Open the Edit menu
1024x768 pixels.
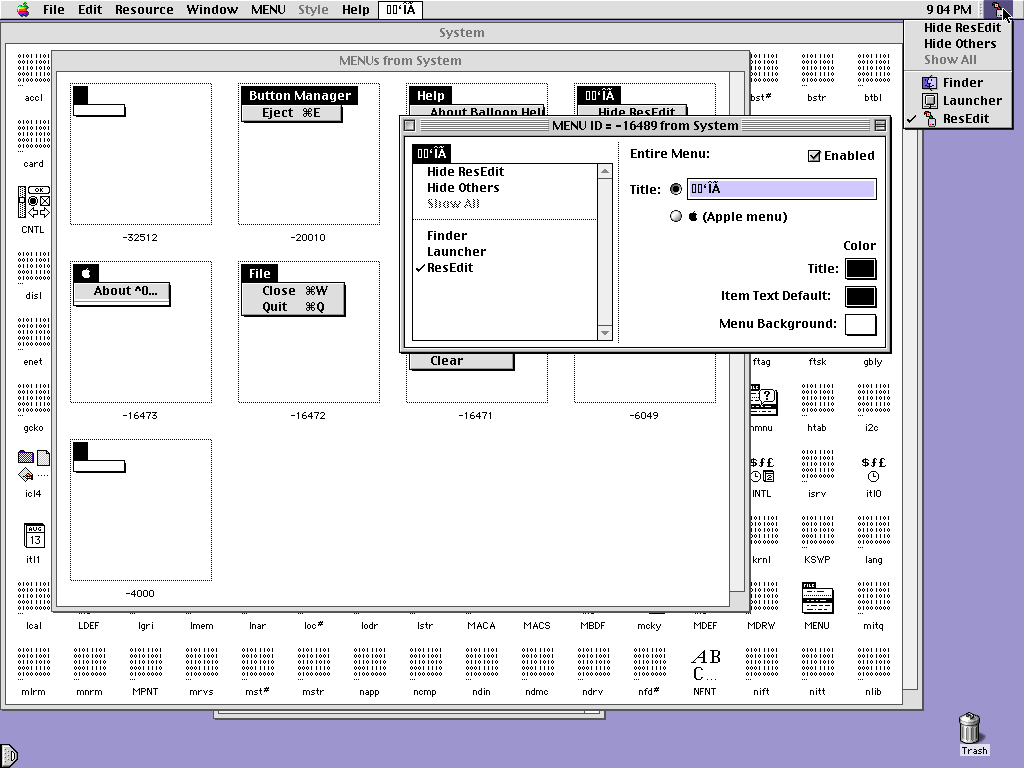(90, 9)
